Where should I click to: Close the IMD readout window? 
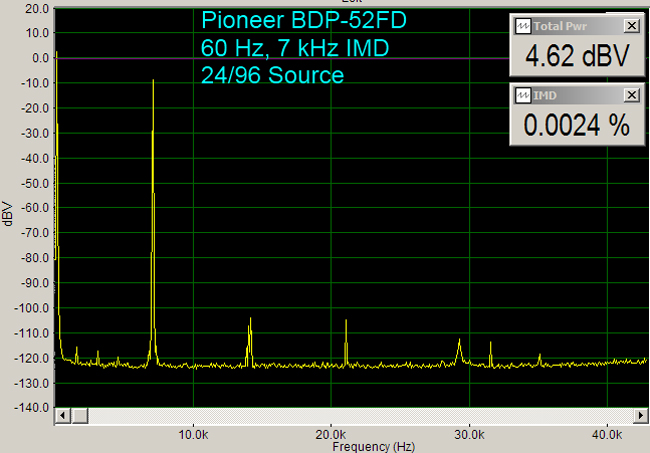[631, 95]
